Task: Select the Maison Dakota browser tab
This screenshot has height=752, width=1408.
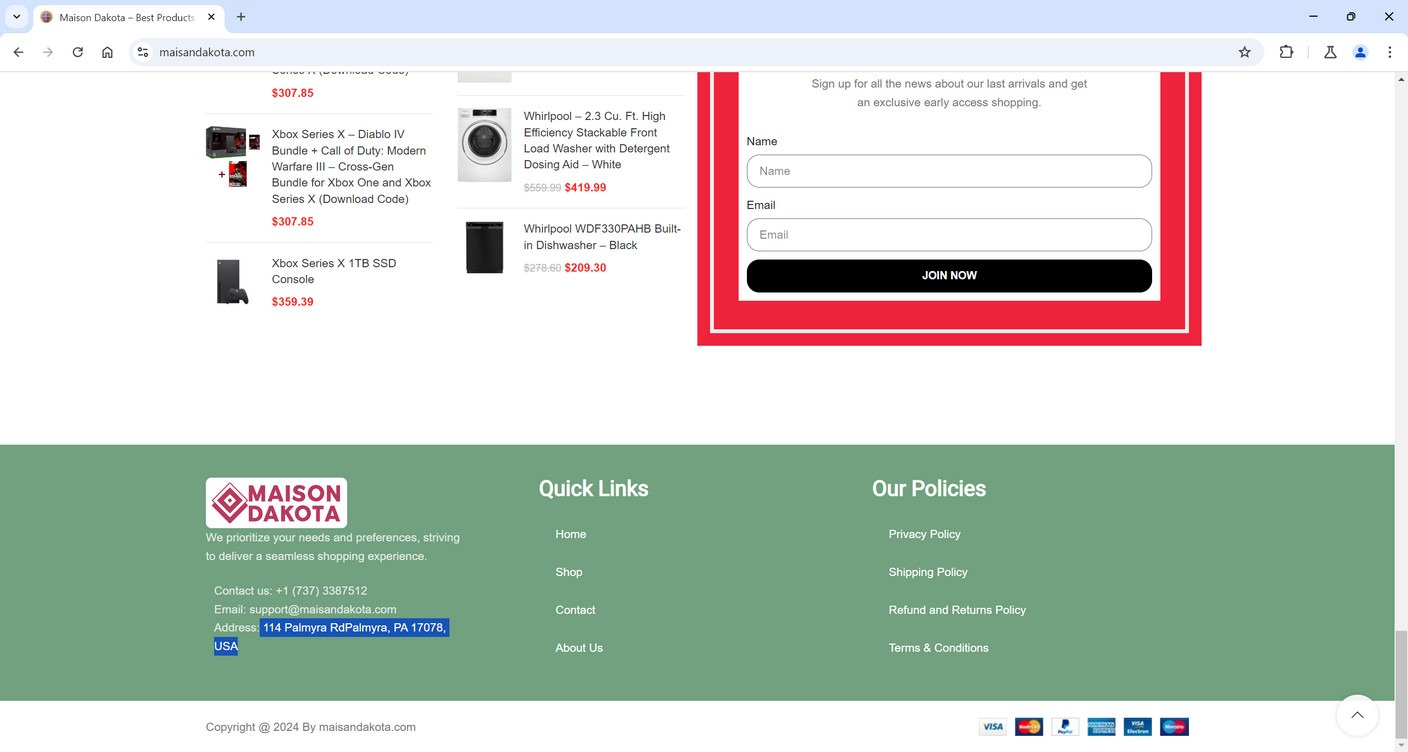Action: (x=129, y=17)
